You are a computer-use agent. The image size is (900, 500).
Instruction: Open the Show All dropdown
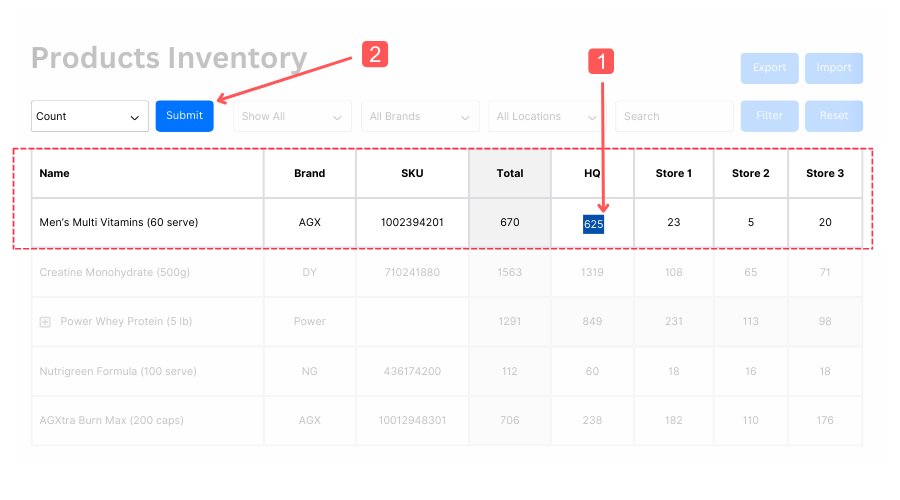(292, 116)
